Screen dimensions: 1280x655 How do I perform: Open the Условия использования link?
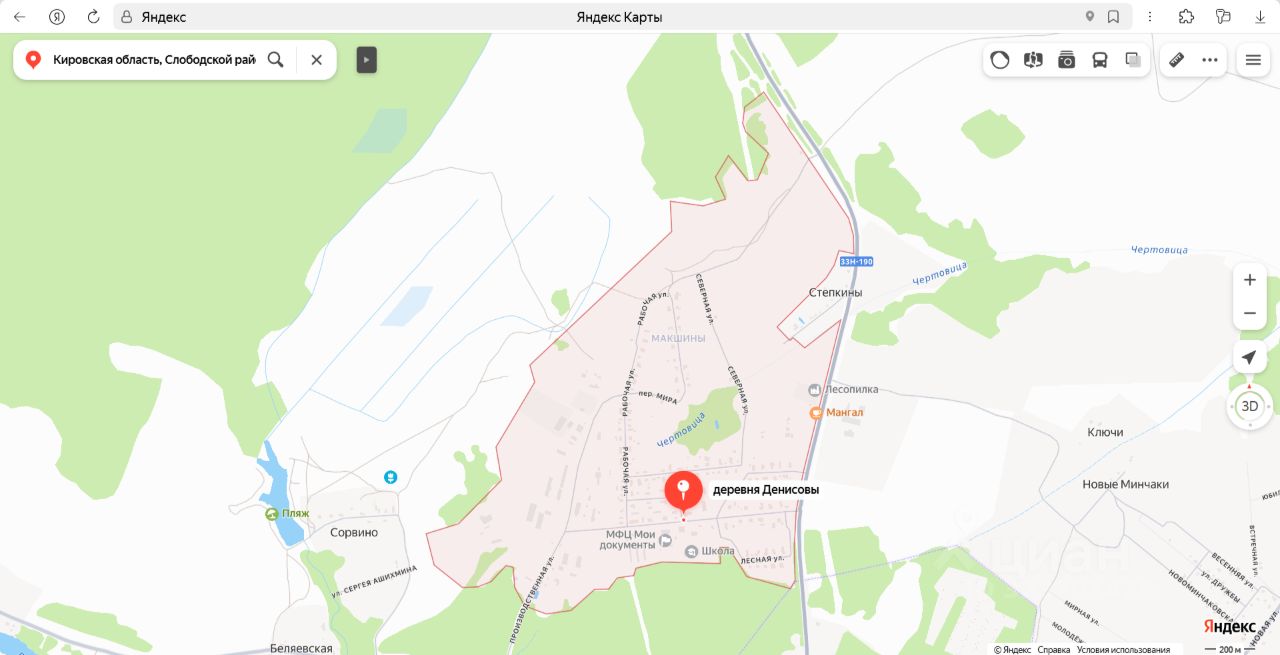click(1123, 650)
